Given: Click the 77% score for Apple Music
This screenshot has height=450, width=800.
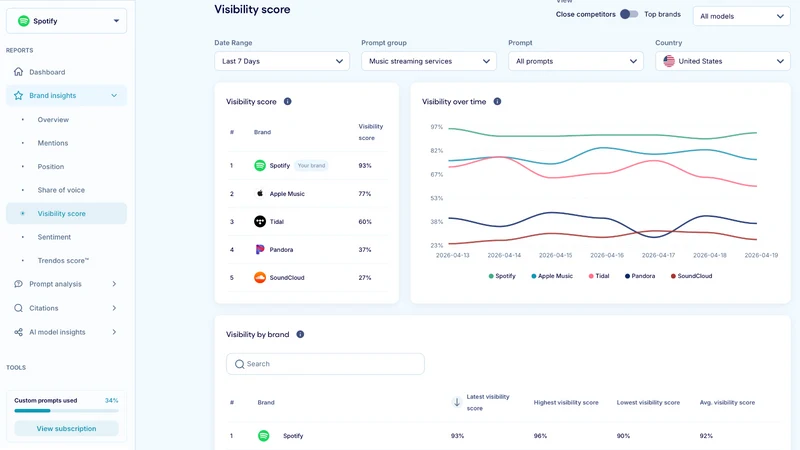Looking at the screenshot, I should click(365, 193).
